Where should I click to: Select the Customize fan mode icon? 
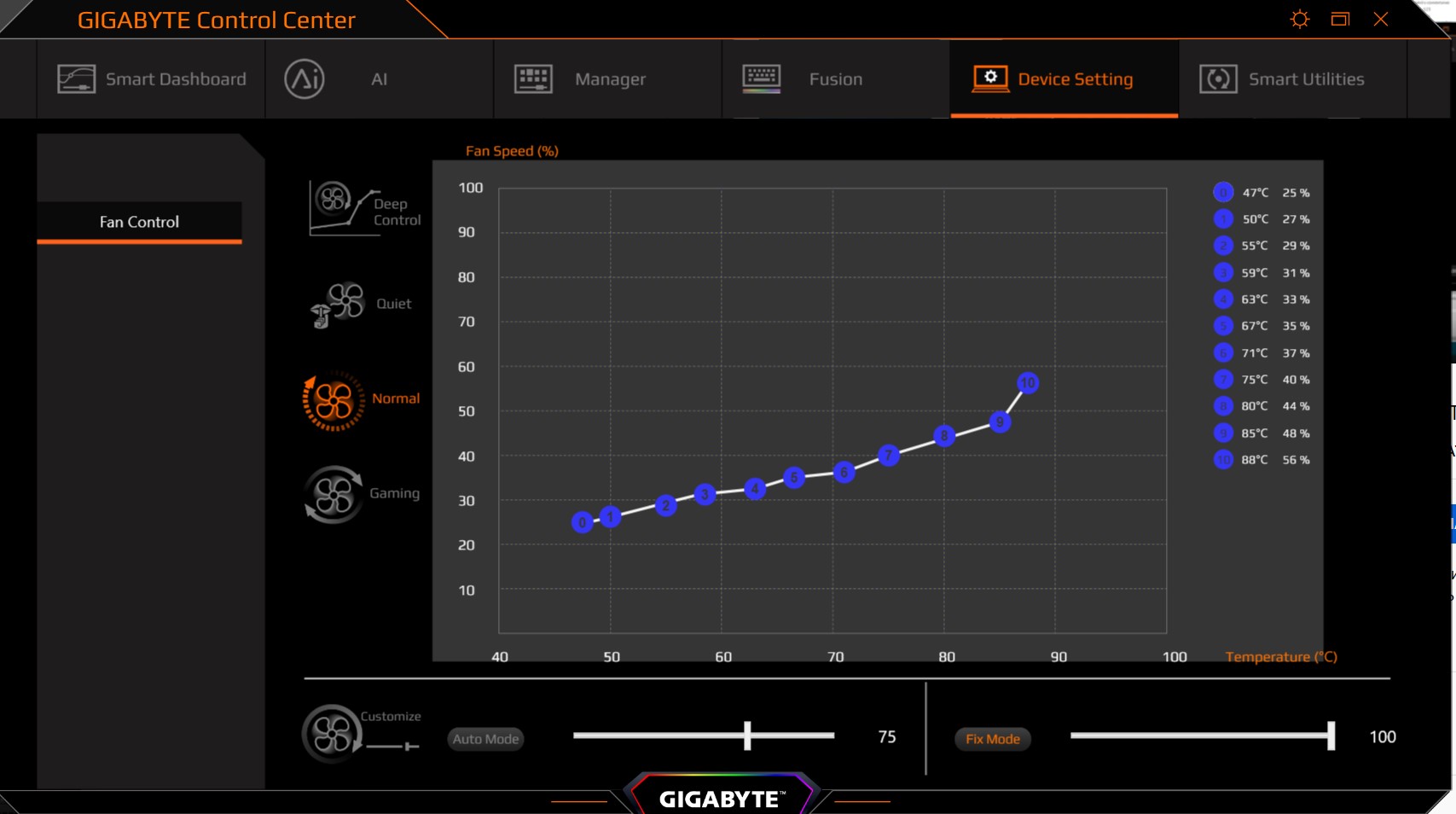(x=332, y=734)
